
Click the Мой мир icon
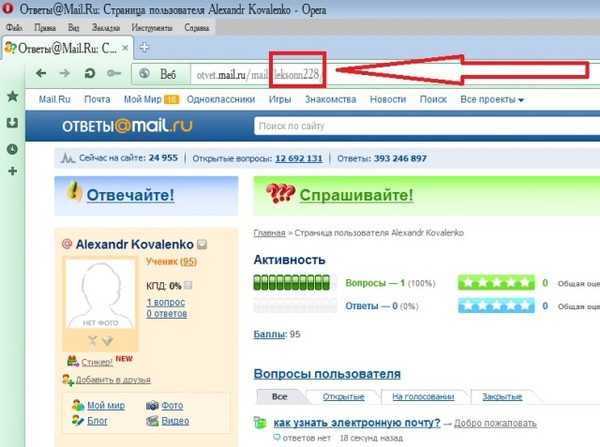78,405
